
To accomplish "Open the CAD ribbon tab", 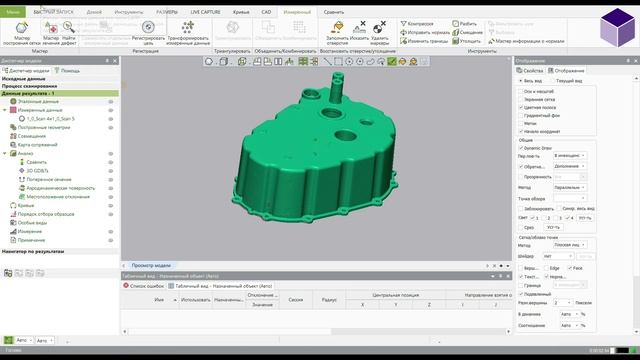I will [x=266, y=12].
